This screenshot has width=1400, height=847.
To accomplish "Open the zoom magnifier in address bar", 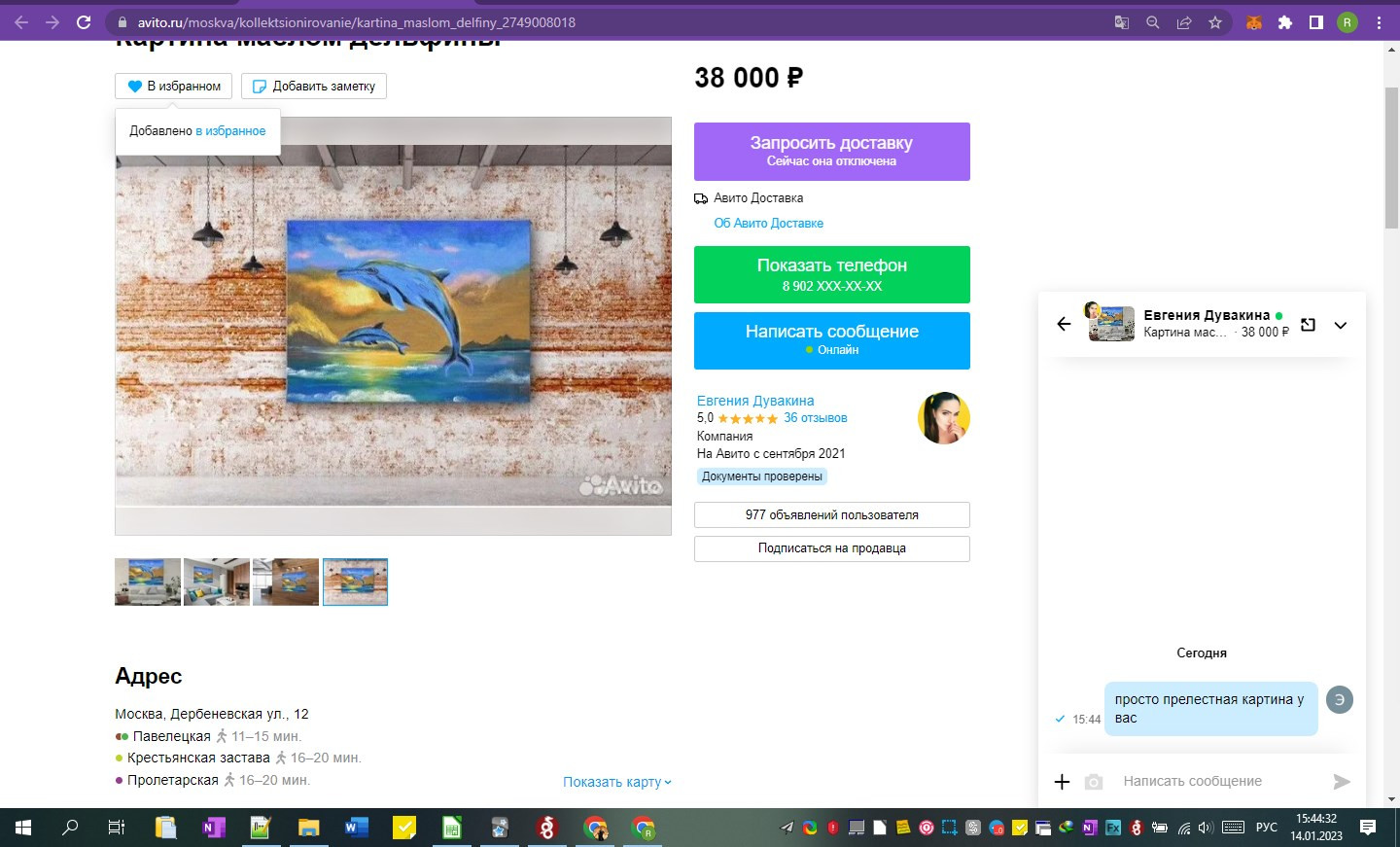I will (1152, 21).
